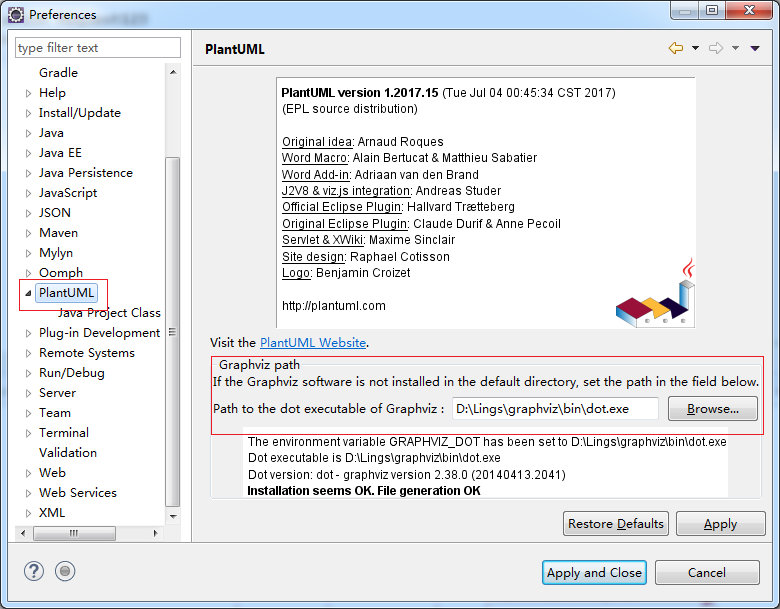Viewport: 780px width, 609px height.
Task: Click the tree scroll up arrow
Action: [x=173, y=73]
